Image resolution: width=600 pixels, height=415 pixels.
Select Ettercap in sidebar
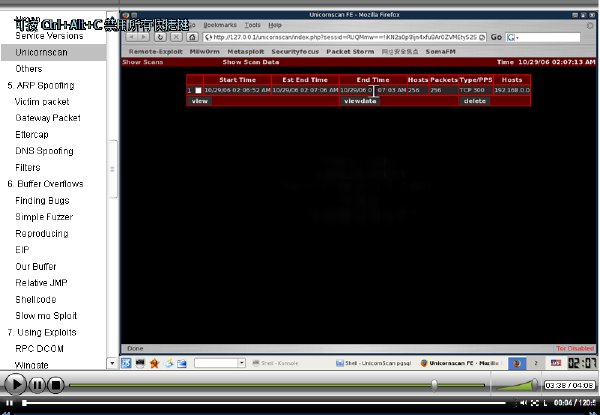click(x=32, y=135)
